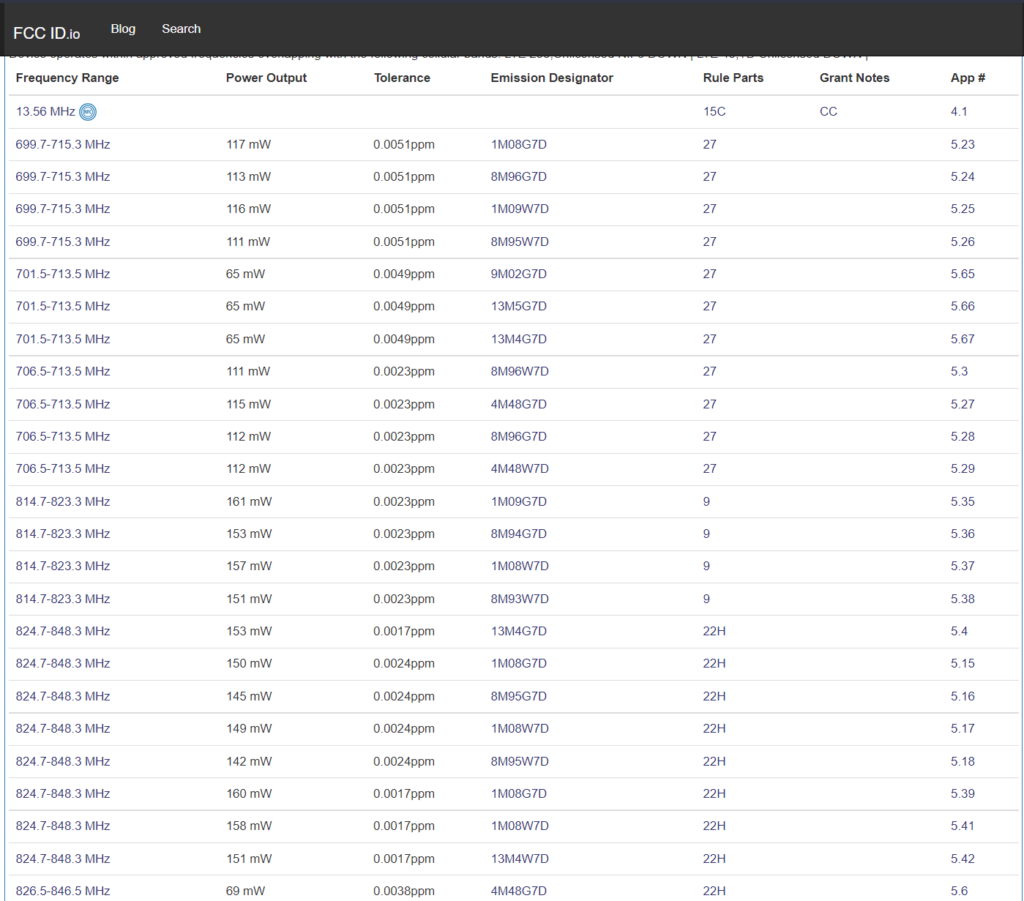Select App number 5.42
Image resolution: width=1024 pixels, height=901 pixels.
[963, 859]
